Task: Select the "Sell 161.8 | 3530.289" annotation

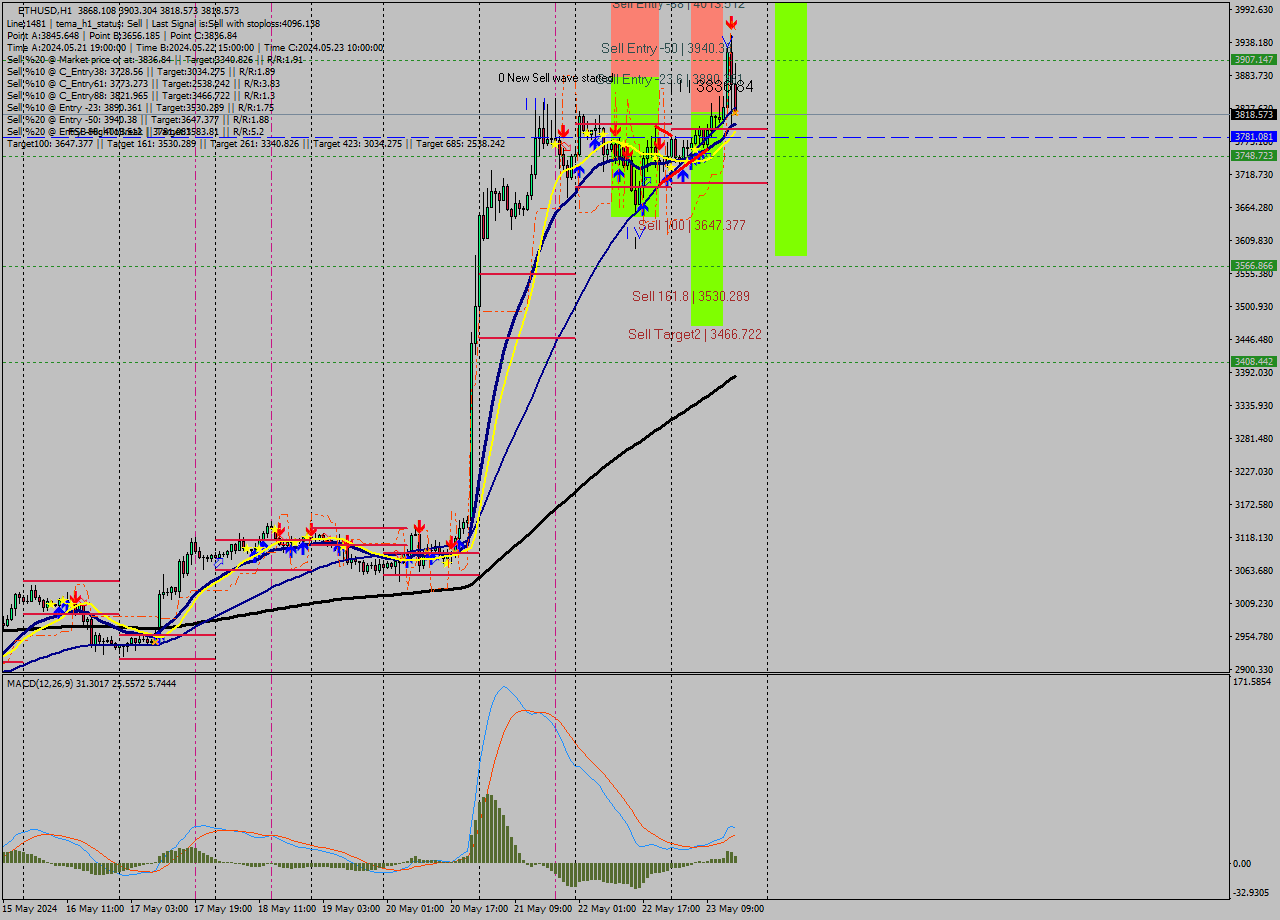Action: [x=690, y=296]
